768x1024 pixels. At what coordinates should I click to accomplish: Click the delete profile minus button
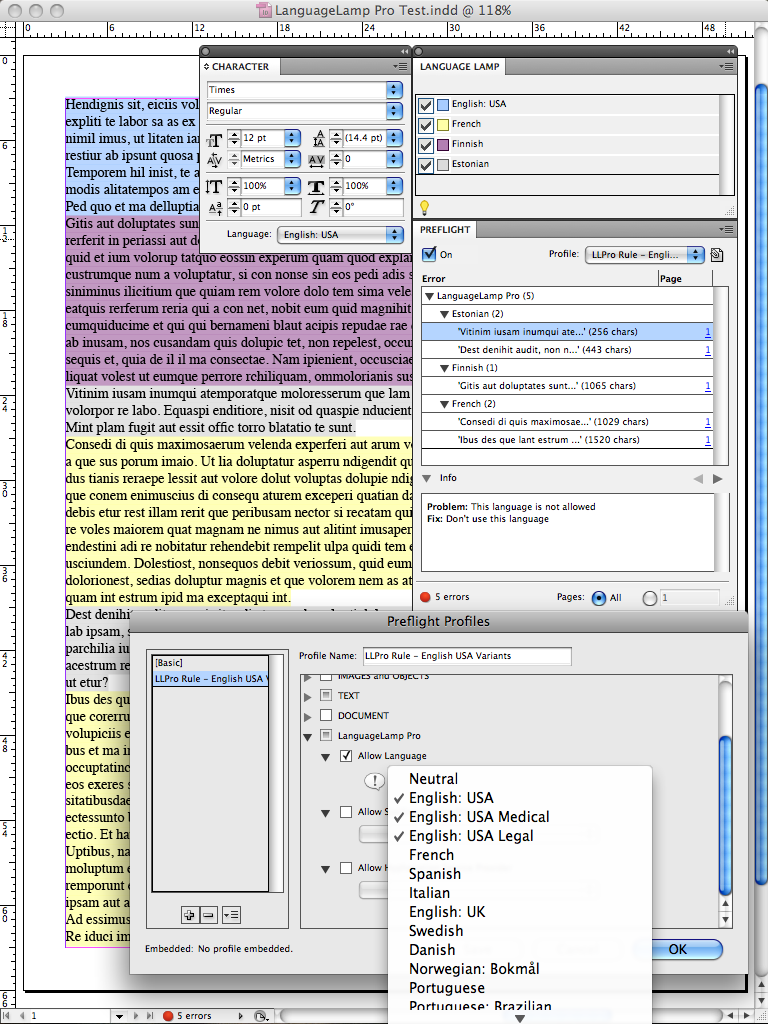click(208, 914)
